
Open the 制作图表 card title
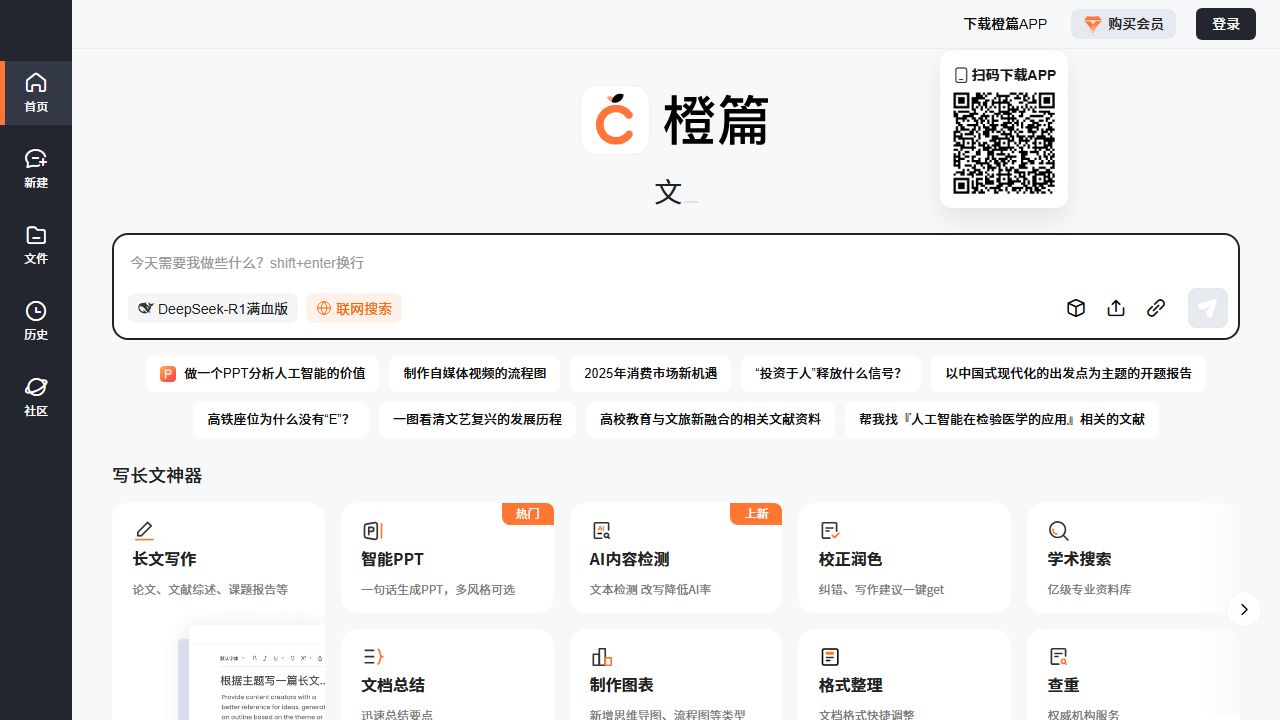tap(622, 685)
